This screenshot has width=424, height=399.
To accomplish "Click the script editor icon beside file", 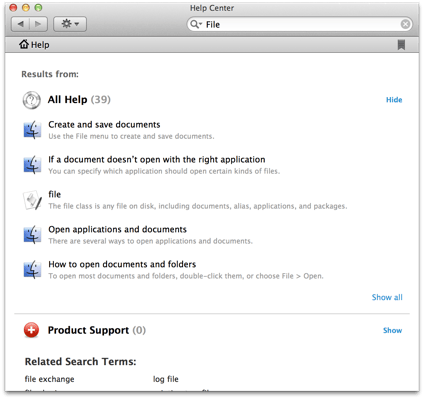I will (x=32, y=200).
